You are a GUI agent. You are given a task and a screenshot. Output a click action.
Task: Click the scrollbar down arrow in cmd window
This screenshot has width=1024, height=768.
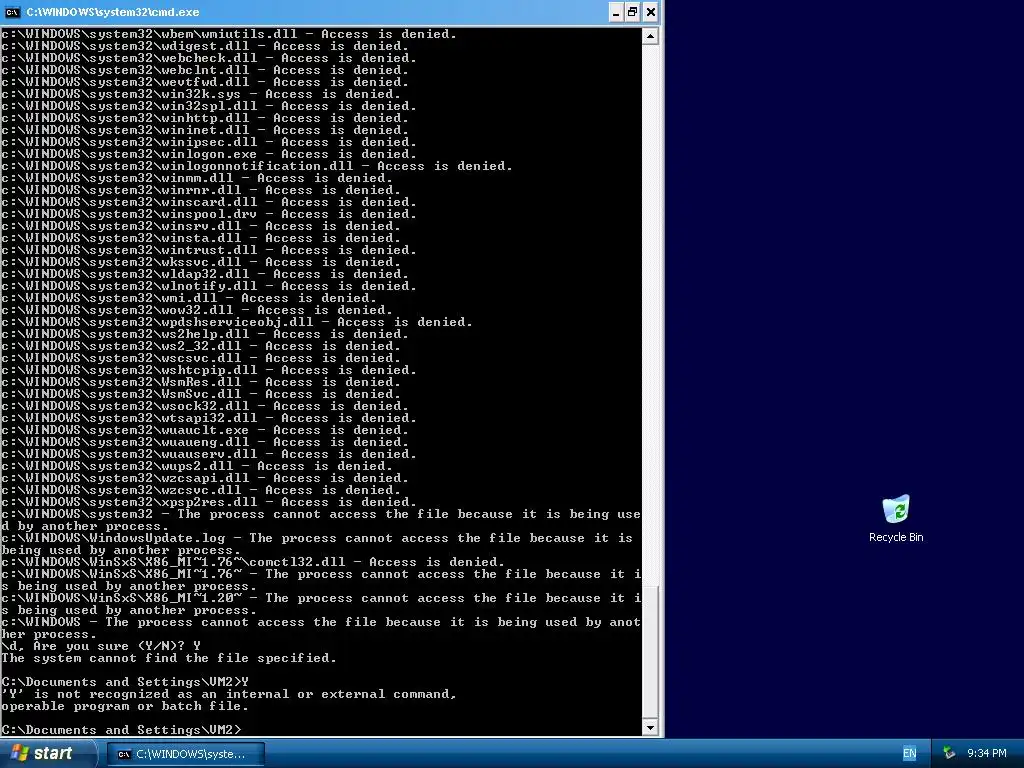pos(650,727)
